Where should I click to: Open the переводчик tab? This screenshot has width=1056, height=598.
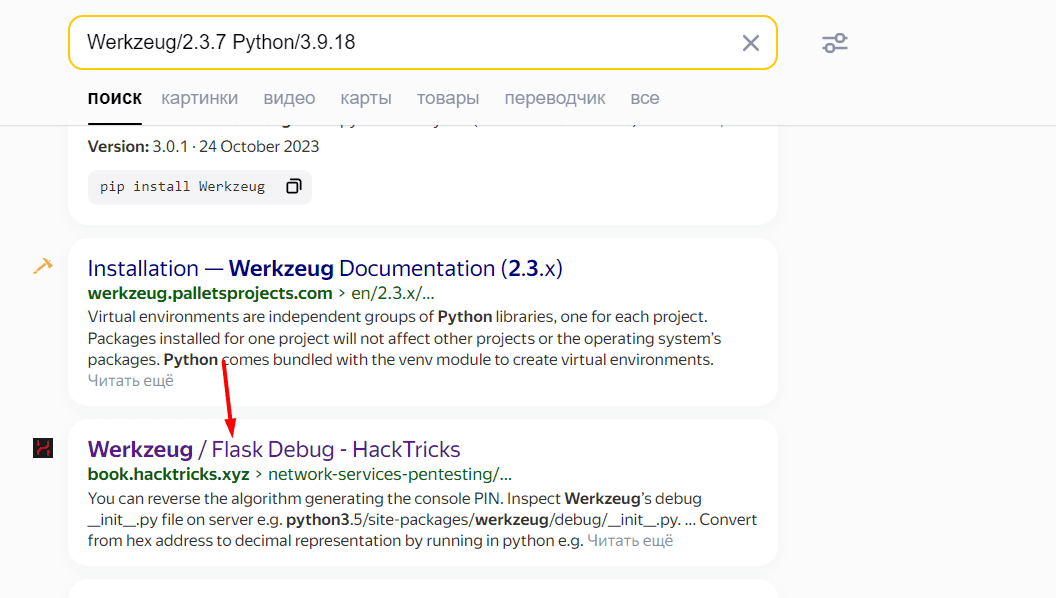[554, 98]
